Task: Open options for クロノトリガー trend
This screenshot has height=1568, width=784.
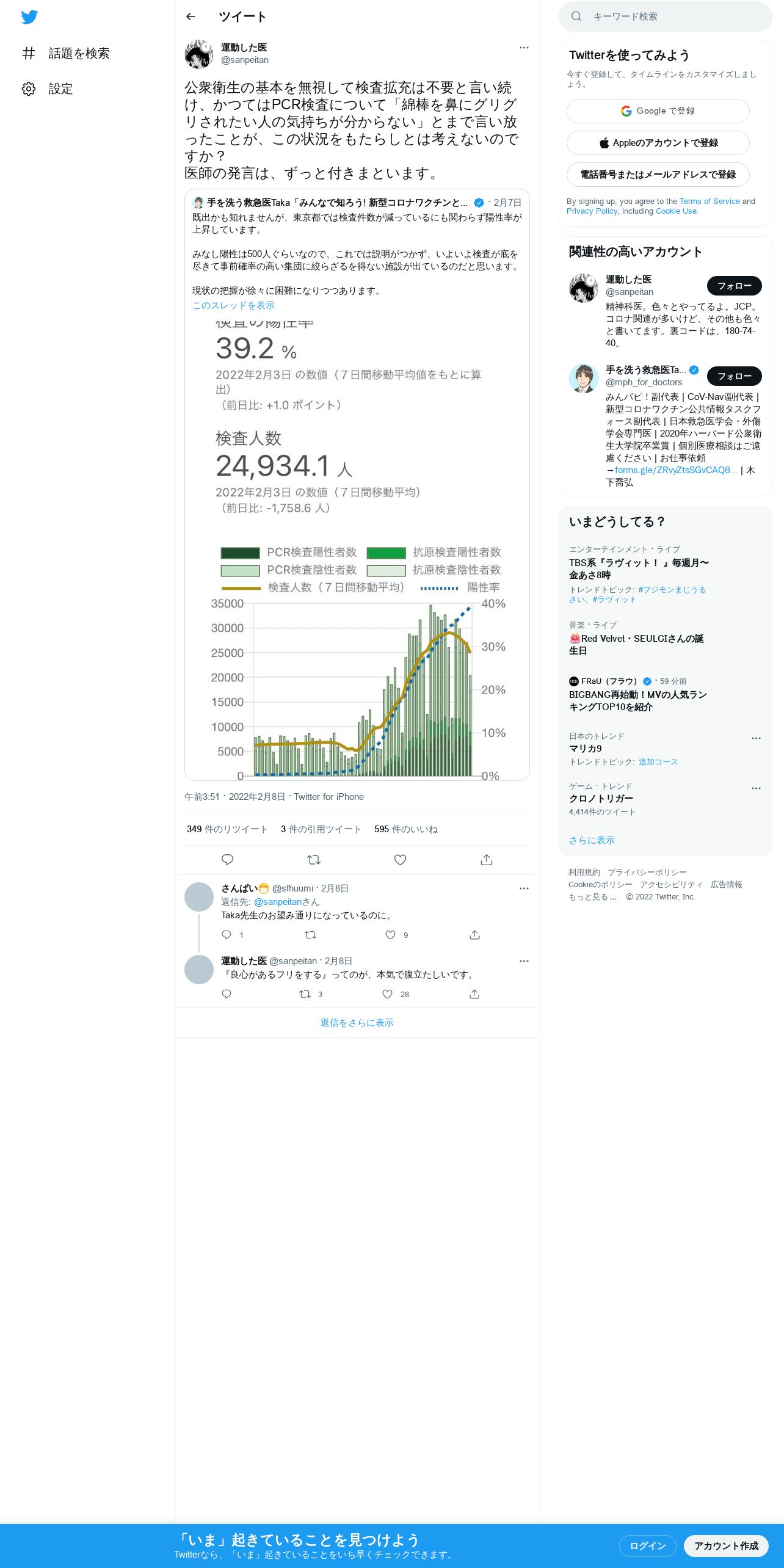Action: 756,788
